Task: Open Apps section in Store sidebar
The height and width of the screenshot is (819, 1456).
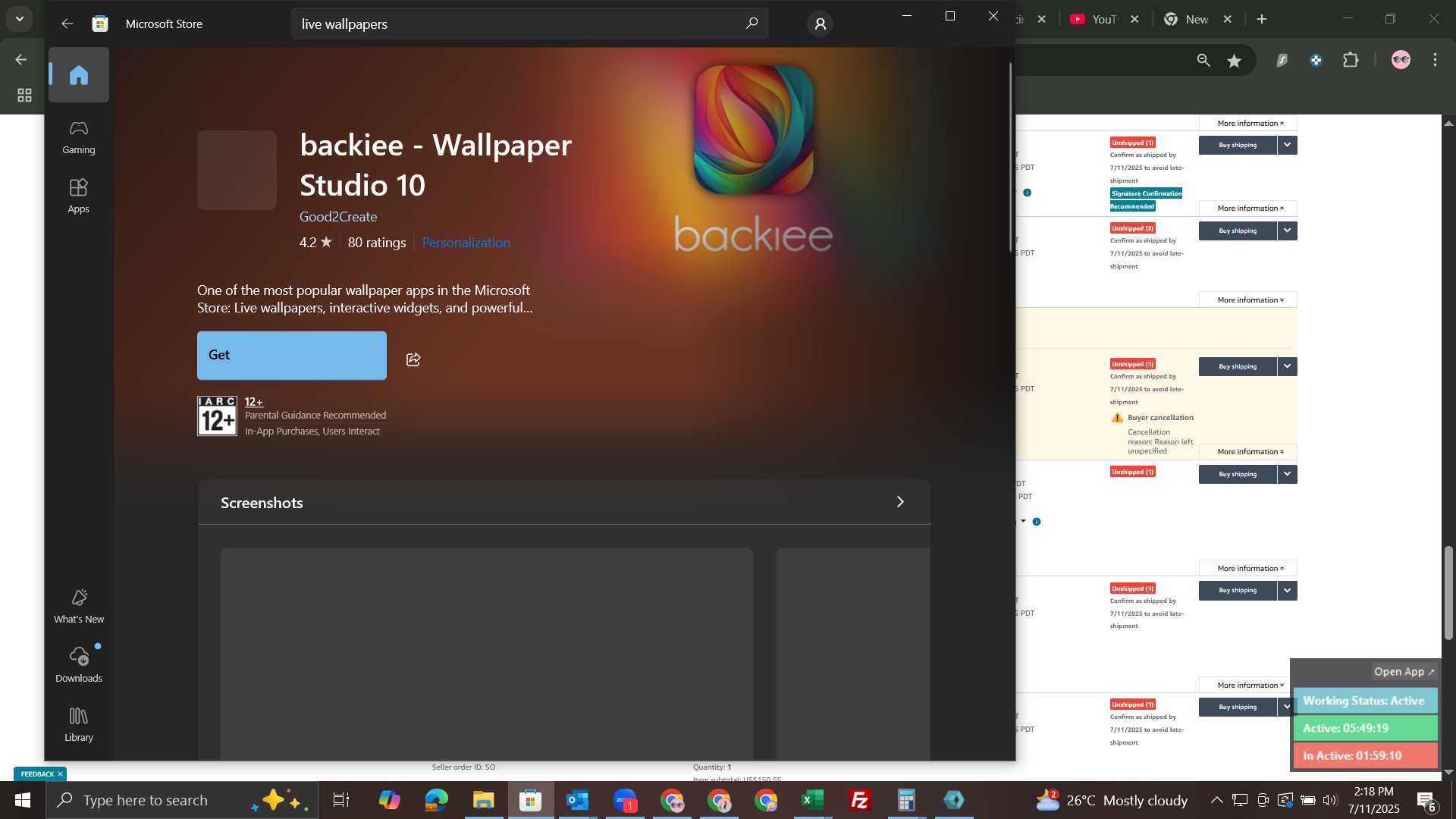Action: [79, 196]
